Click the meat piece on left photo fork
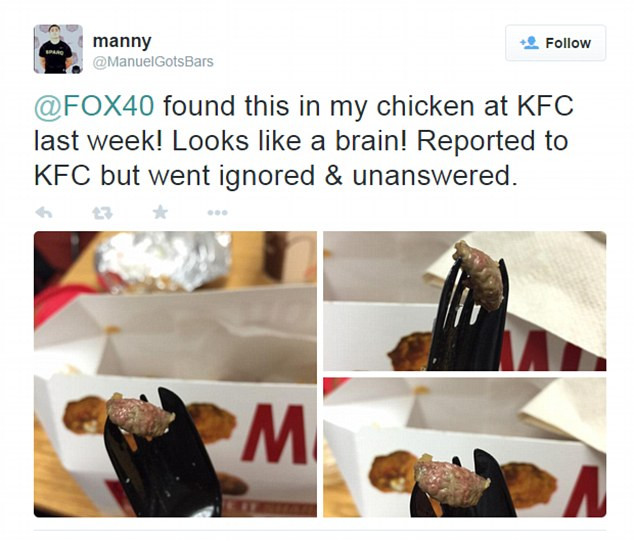This screenshot has height=541, width=634. 140,417
